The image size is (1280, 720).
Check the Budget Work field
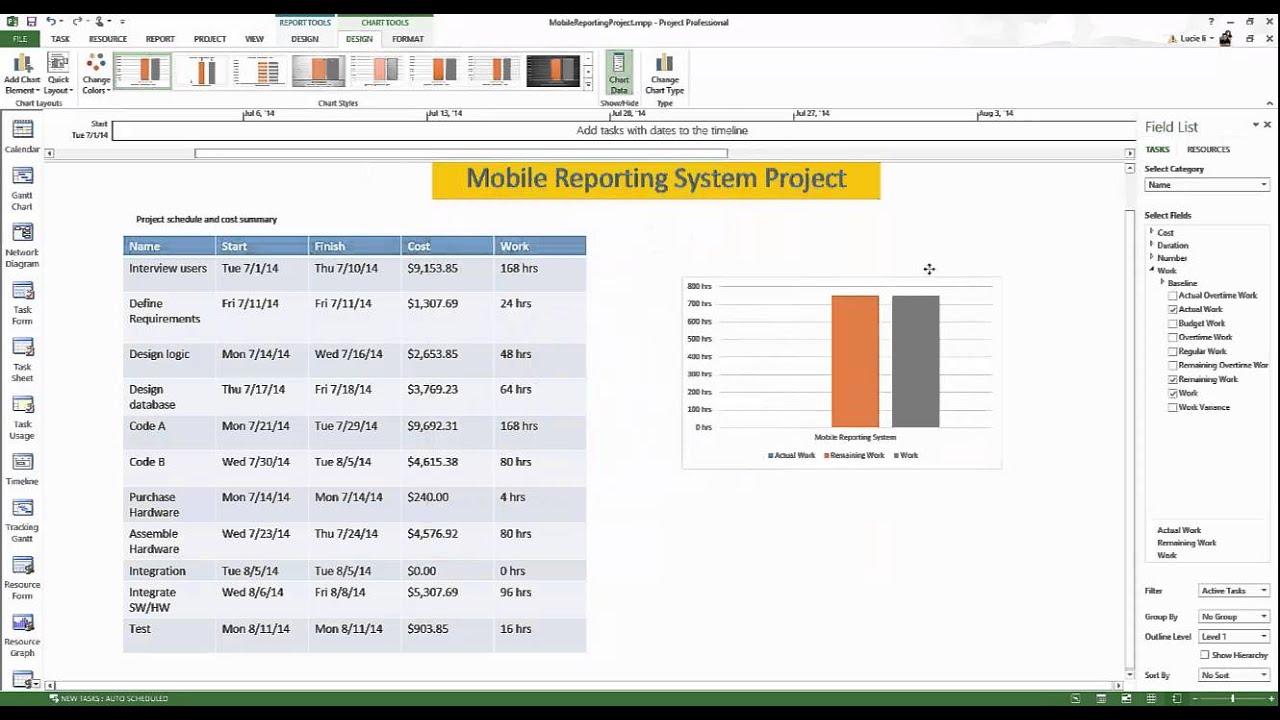(x=1173, y=324)
